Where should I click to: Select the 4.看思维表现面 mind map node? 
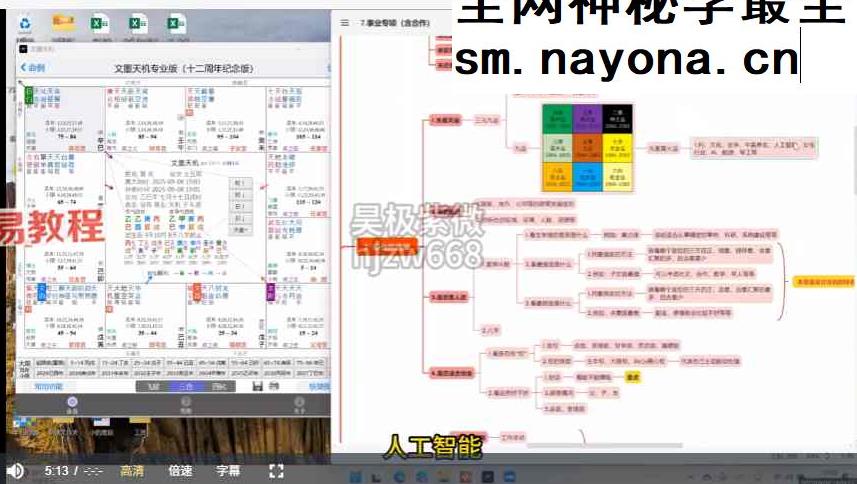(452, 373)
